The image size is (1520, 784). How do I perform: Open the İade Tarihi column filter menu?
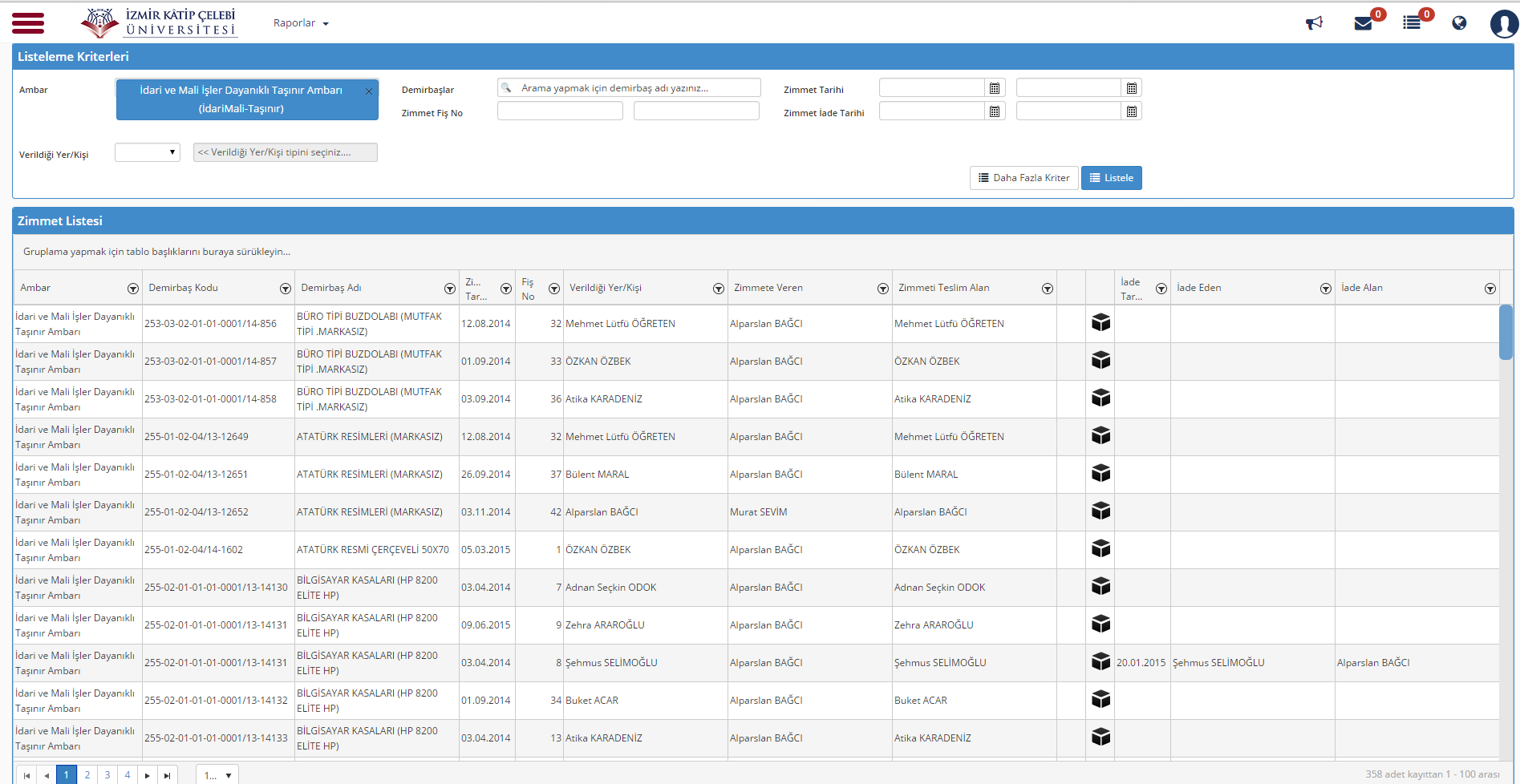click(x=1161, y=289)
